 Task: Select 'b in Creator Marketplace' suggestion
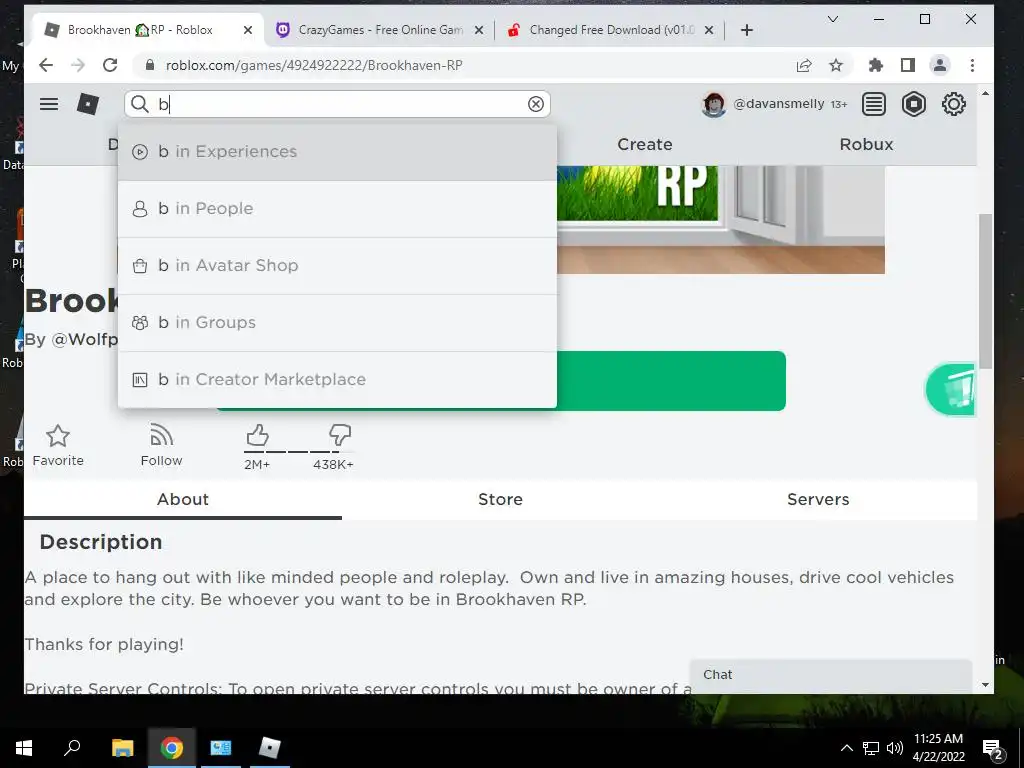click(338, 379)
